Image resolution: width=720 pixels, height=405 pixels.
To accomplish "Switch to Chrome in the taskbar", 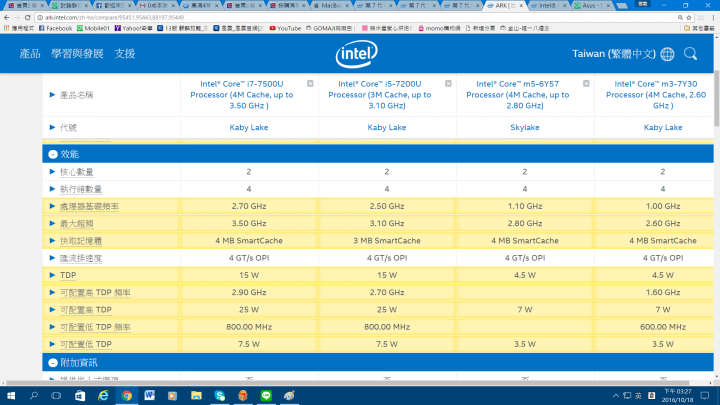I will (127, 395).
